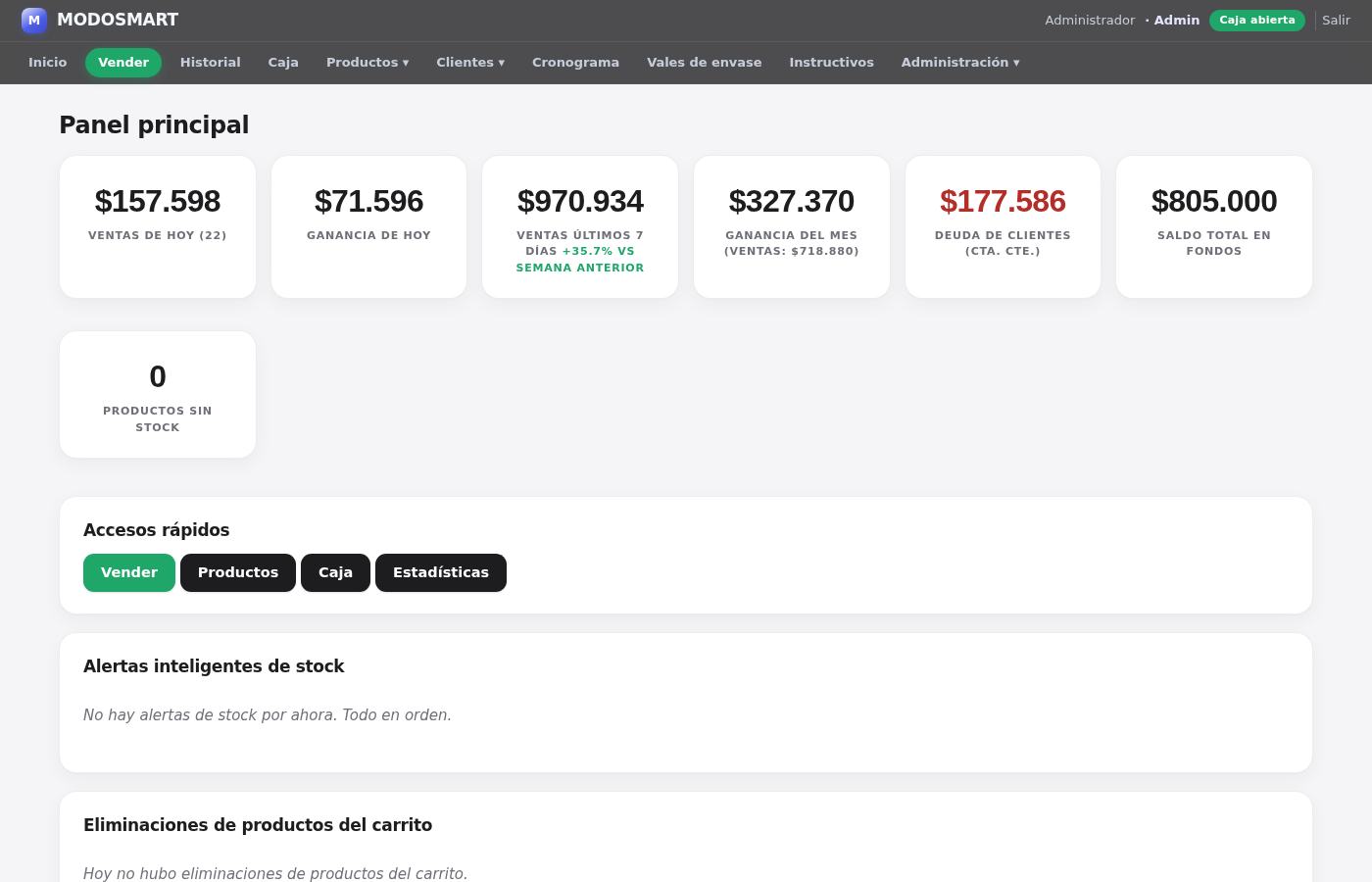The image size is (1372, 882).
Task: Click the Productos sin stock count
Action: [158, 377]
